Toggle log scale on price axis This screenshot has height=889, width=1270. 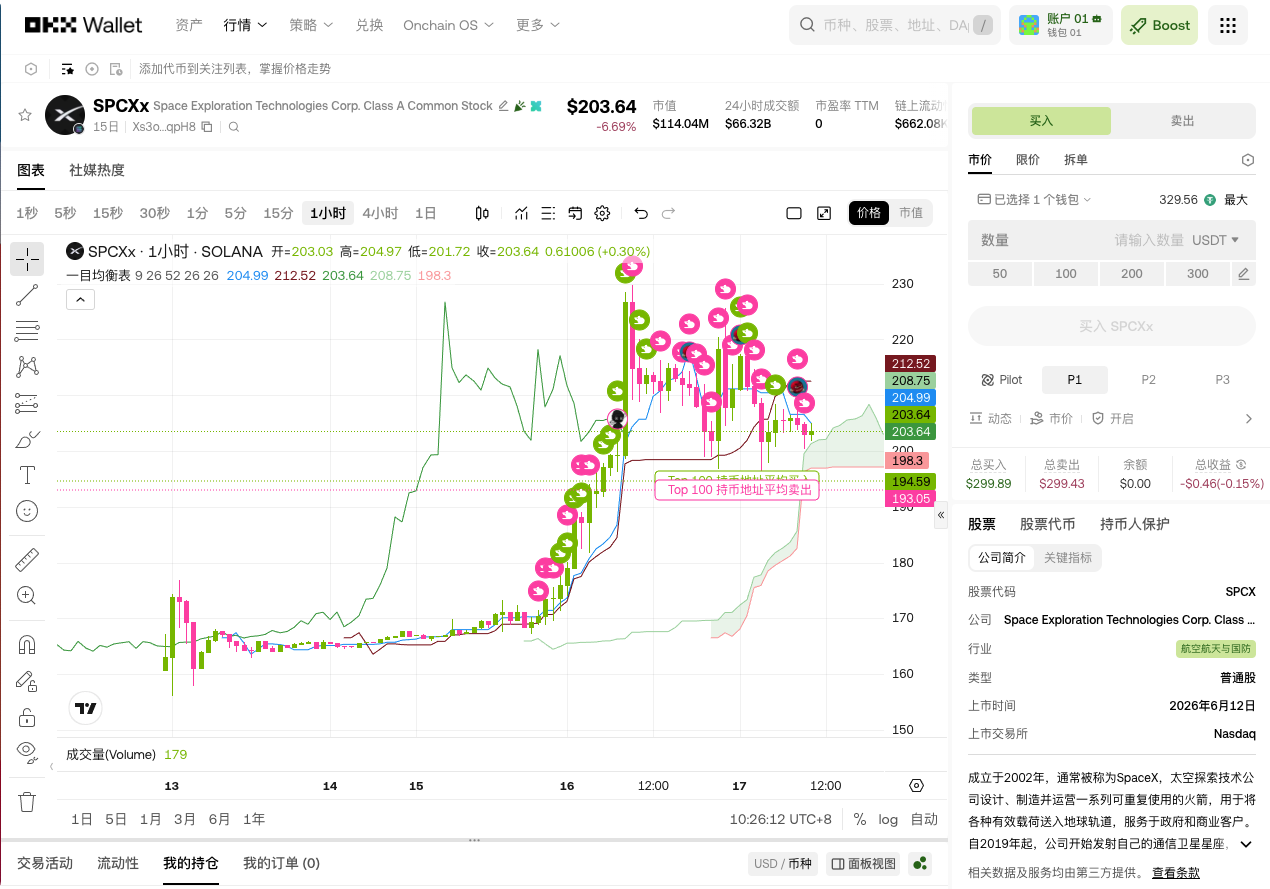click(888, 819)
